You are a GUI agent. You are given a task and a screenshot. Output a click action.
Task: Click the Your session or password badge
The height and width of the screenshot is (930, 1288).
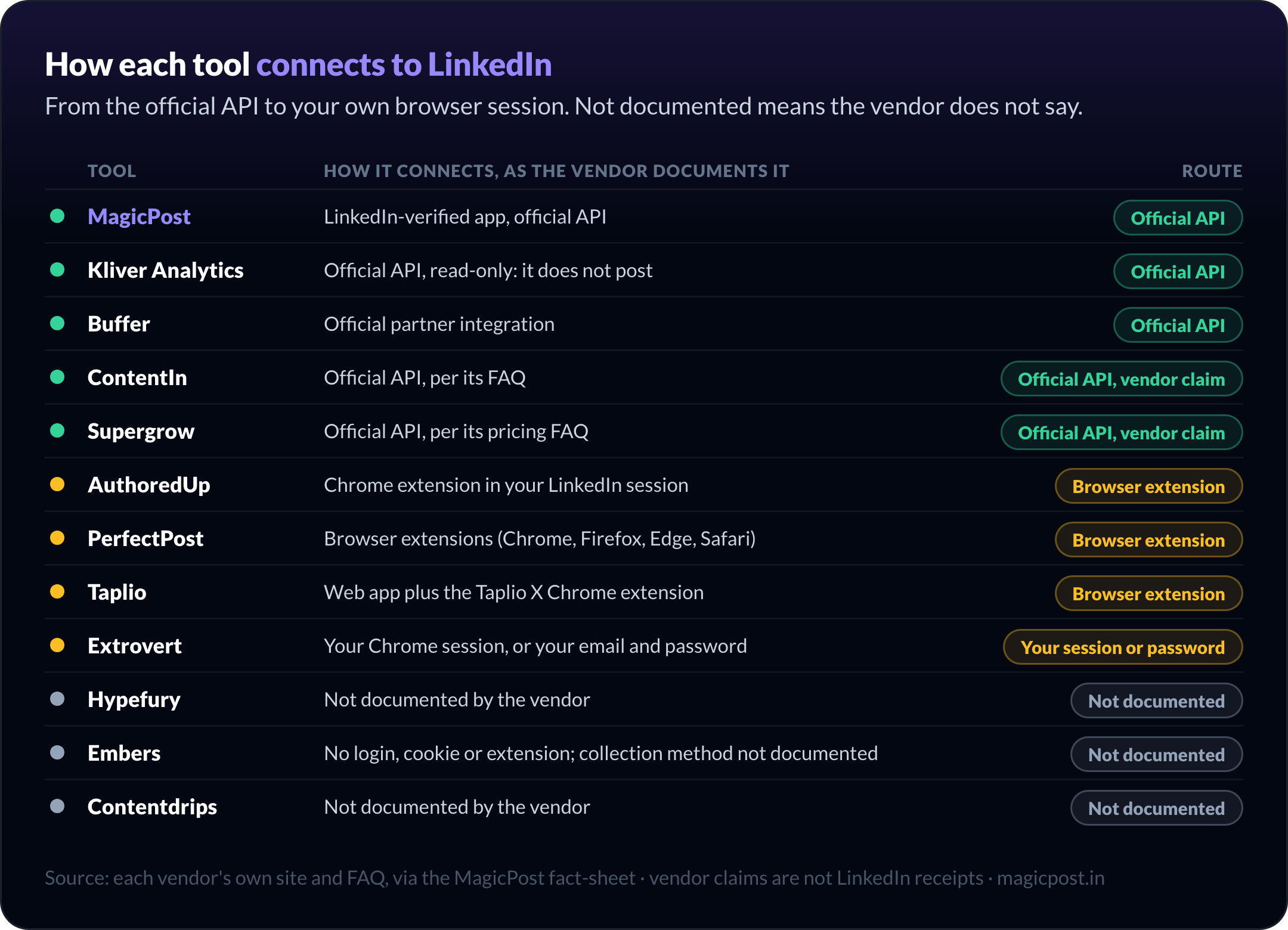click(x=1123, y=647)
